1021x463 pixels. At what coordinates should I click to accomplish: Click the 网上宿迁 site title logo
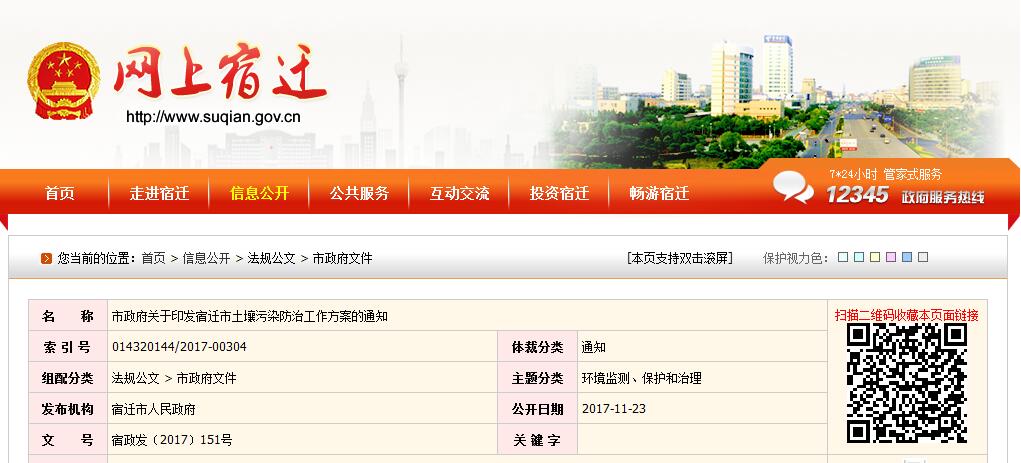coord(220,75)
